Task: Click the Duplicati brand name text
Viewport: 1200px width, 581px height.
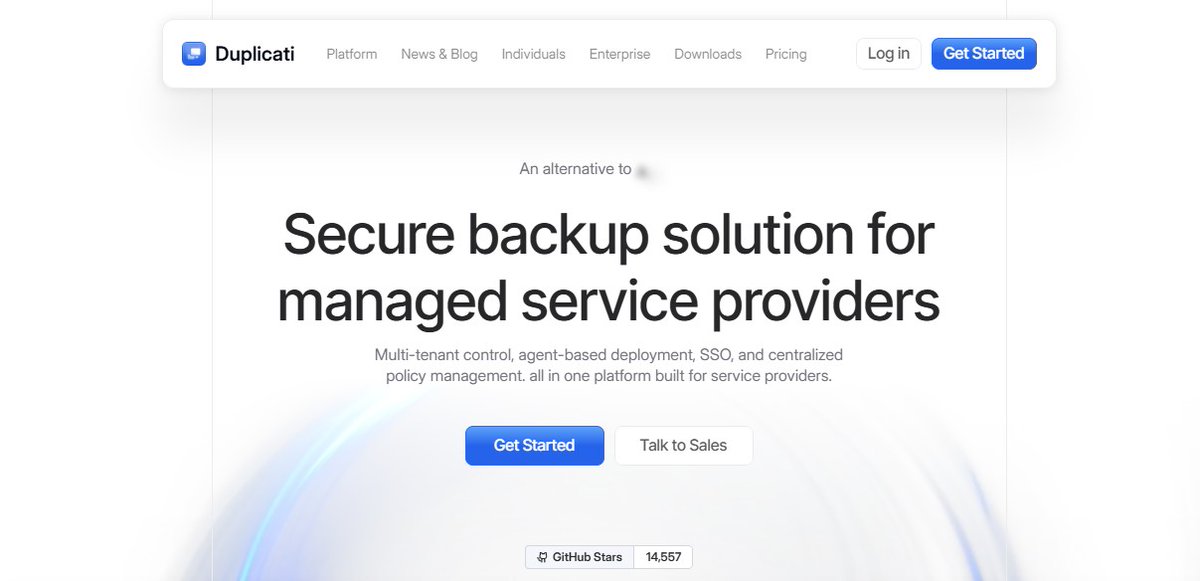Action: coord(255,54)
